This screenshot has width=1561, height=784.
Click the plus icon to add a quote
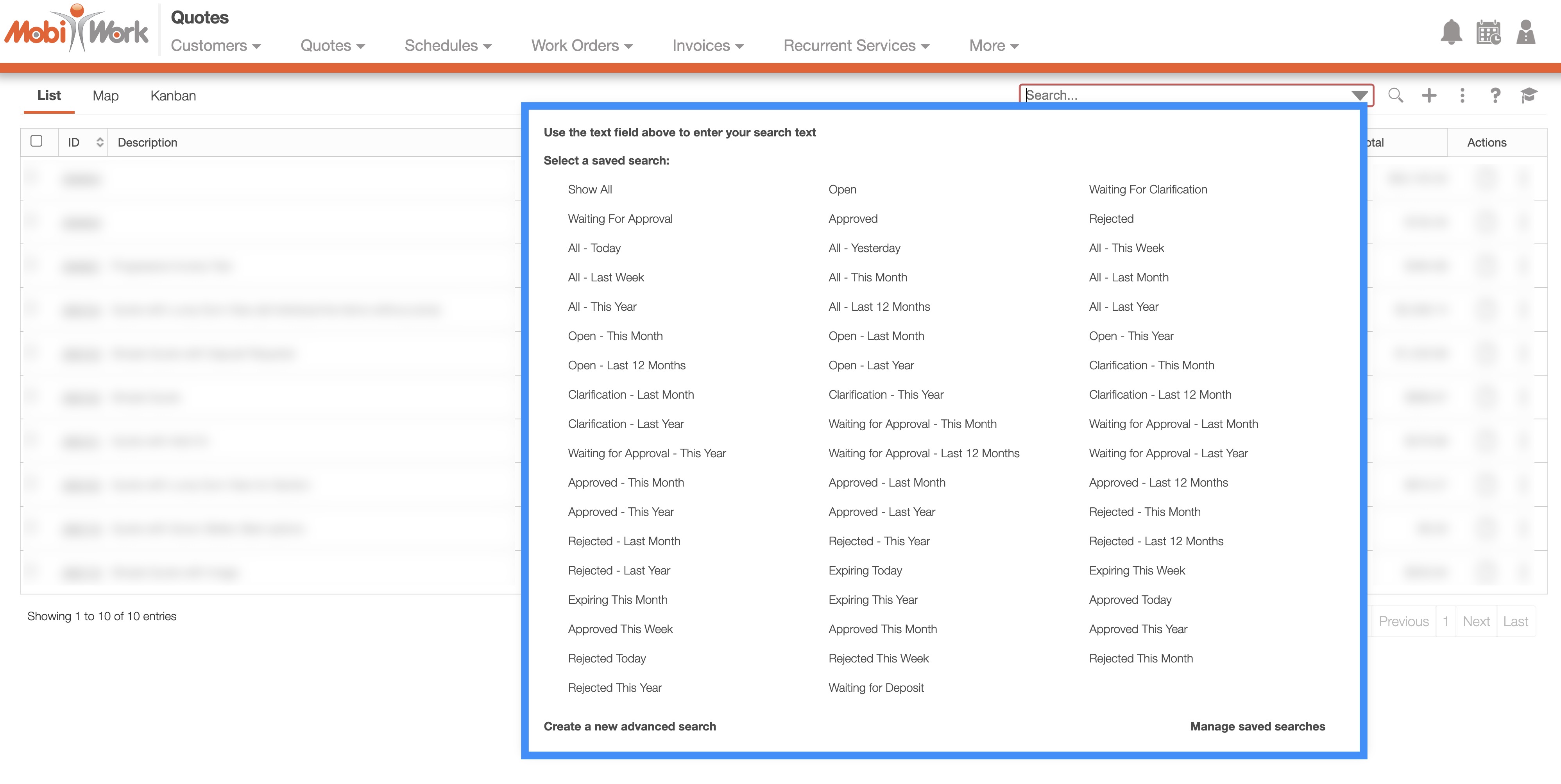(1429, 95)
